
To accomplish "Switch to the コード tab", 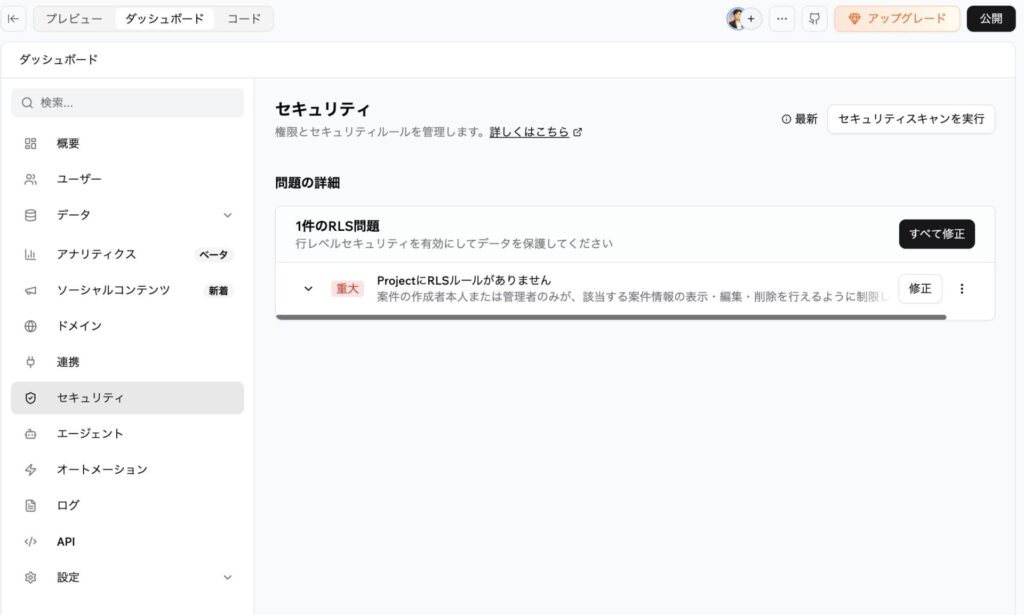I will (244, 19).
